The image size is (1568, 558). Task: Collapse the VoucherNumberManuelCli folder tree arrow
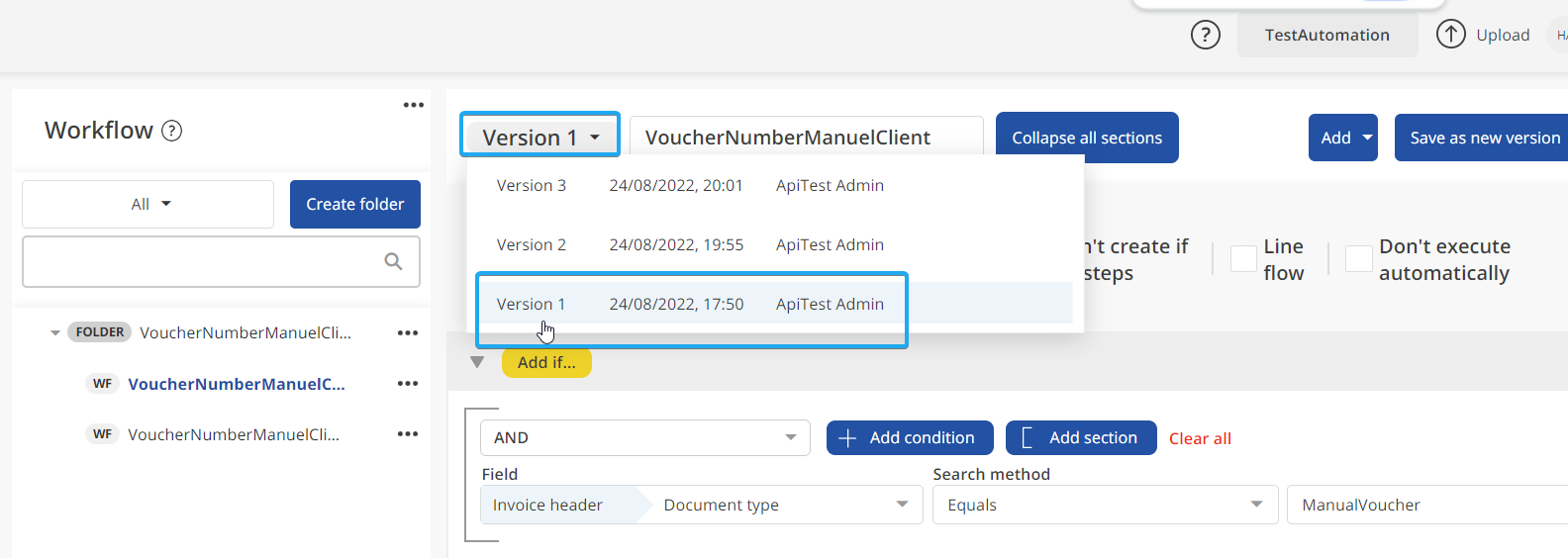pos(55,333)
